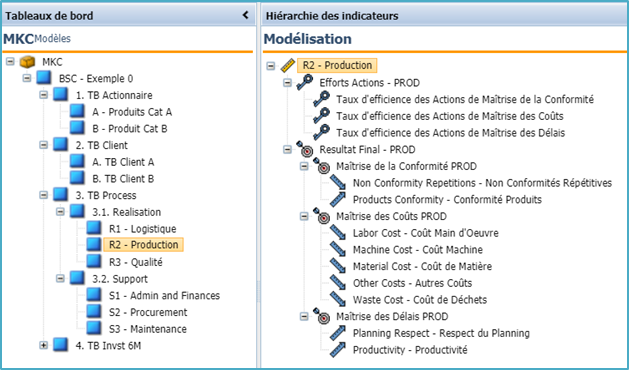Click the blue icon of A - Produits Cat A
This screenshot has width=629, height=370.
[77, 111]
